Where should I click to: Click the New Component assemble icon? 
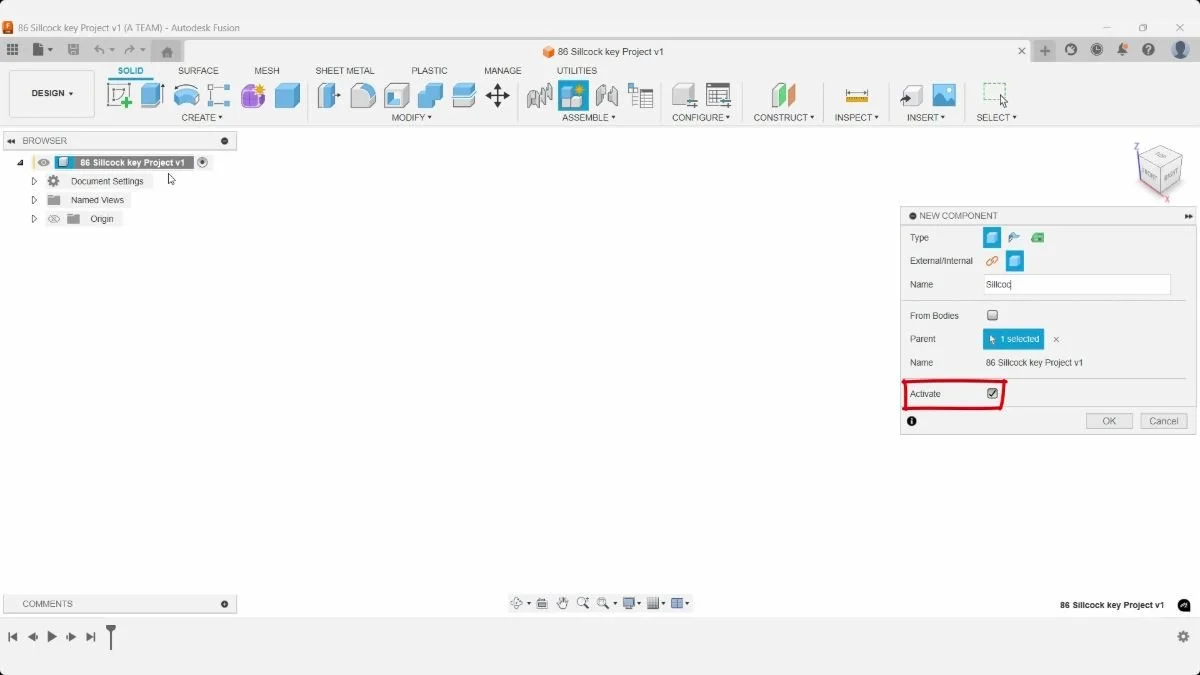click(573, 95)
